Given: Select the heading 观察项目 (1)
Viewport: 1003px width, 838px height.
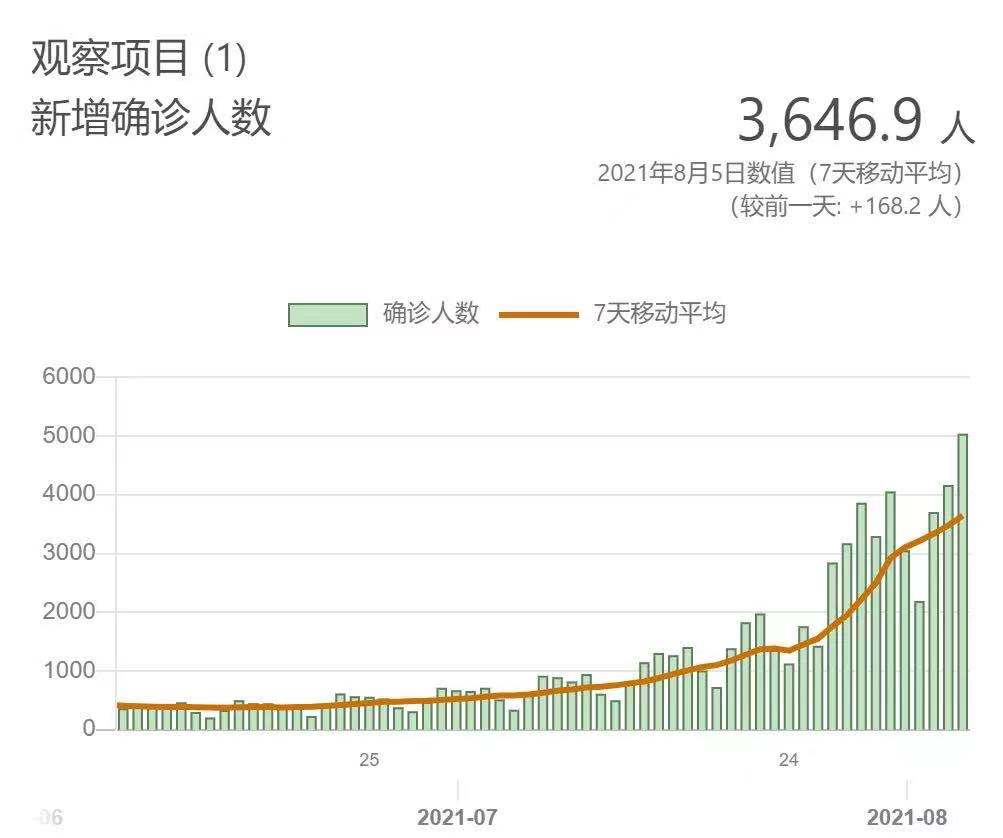Looking at the screenshot, I should (x=139, y=58).
